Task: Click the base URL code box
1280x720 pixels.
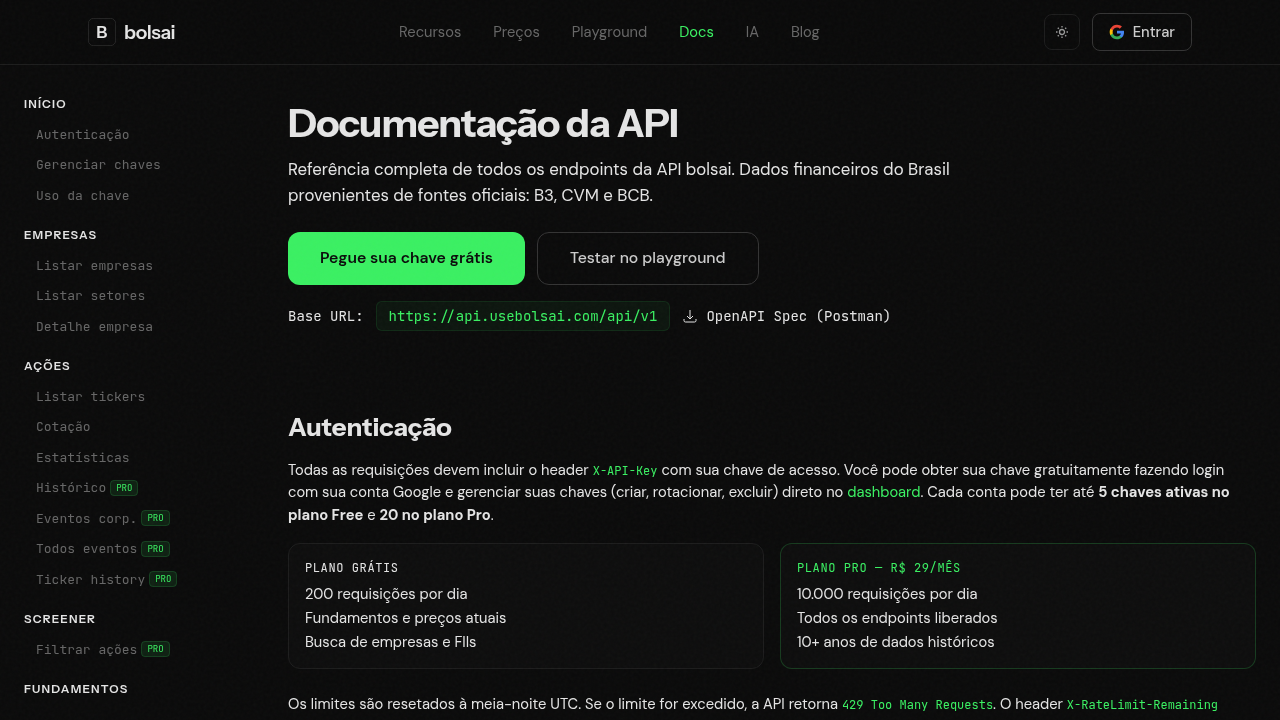Action: click(523, 316)
